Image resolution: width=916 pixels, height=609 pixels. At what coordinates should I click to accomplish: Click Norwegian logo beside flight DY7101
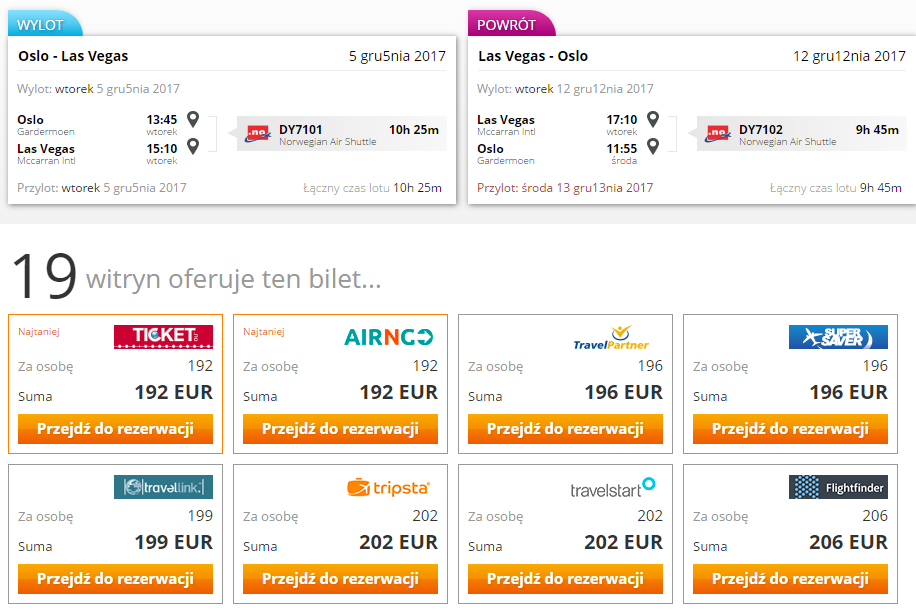(x=258, y=134)
